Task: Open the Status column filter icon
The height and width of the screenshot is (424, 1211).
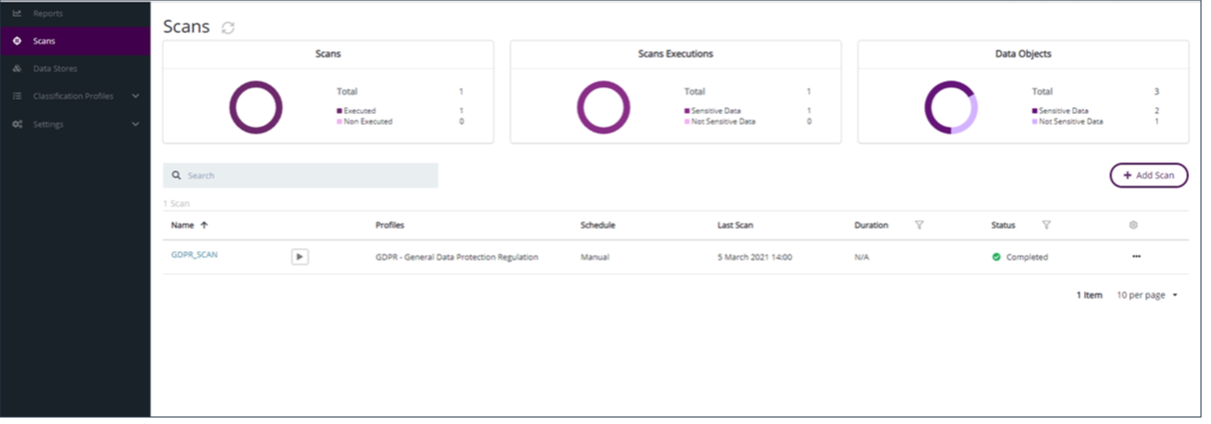Action: coord(1046,225)
